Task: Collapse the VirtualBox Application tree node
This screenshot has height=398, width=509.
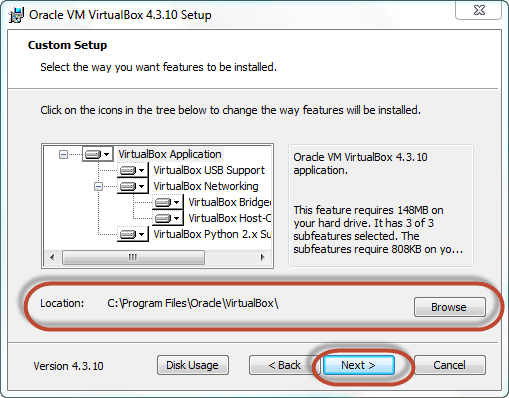Action: [63, 154]
